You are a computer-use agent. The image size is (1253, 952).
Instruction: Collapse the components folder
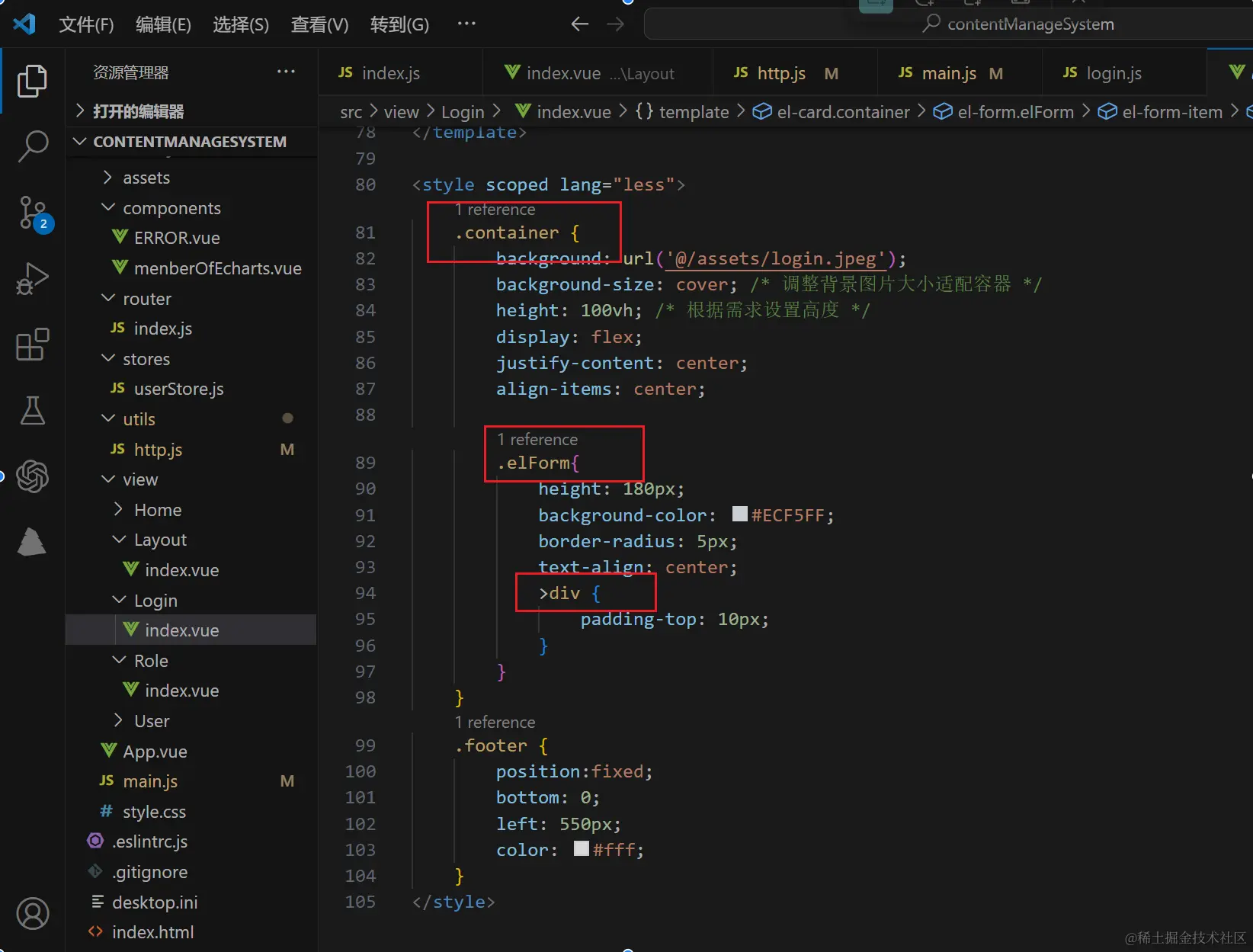point(191,208)
